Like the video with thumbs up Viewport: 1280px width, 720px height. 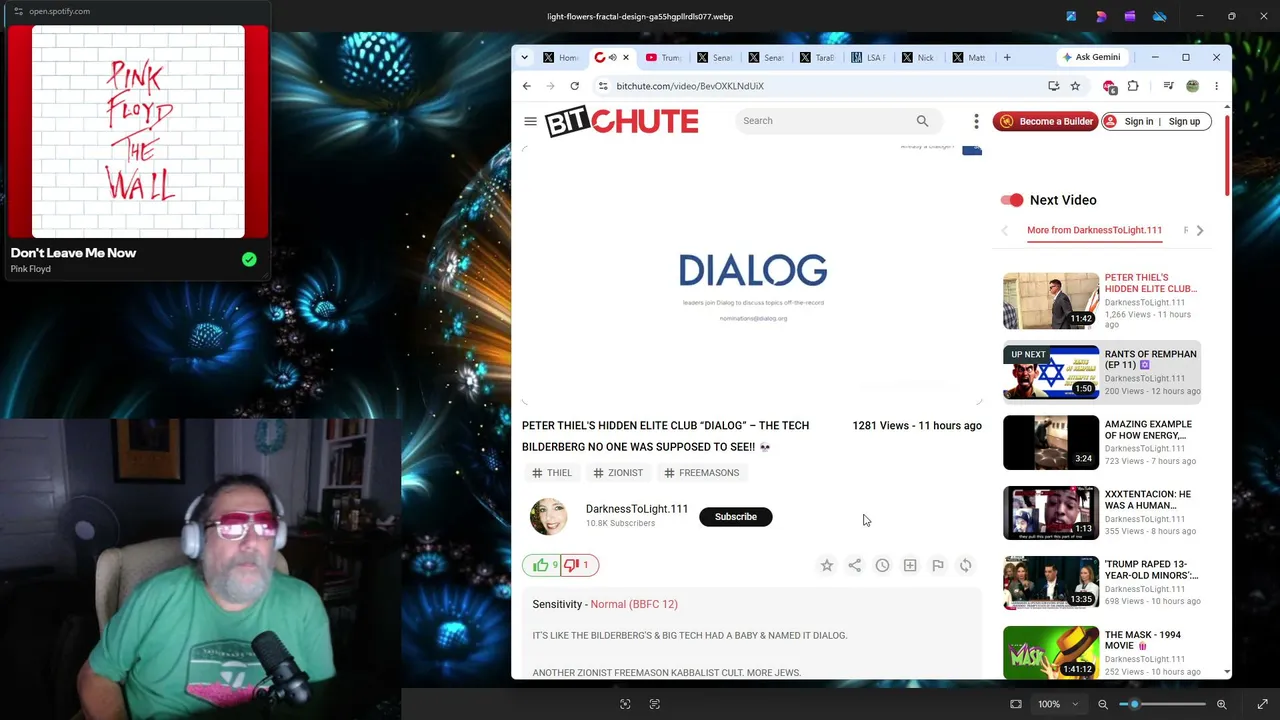[541, 565]
